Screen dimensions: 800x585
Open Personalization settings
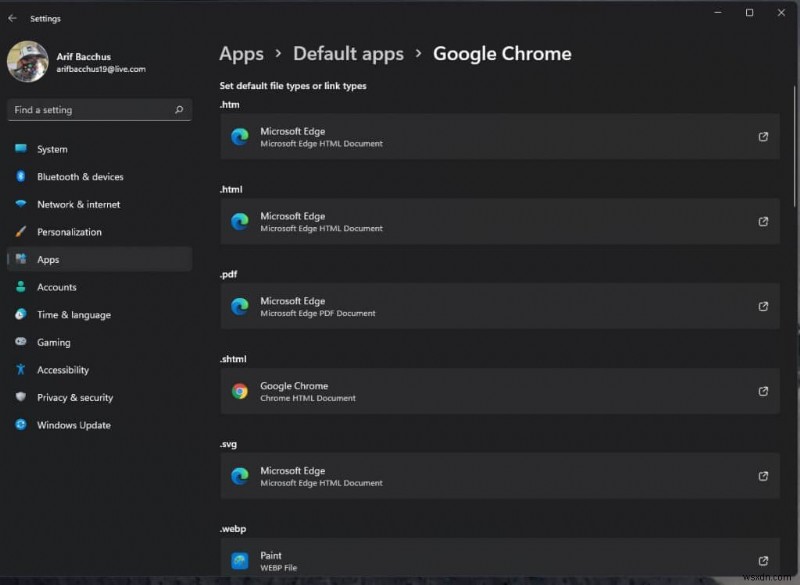[x=73, y=231]
